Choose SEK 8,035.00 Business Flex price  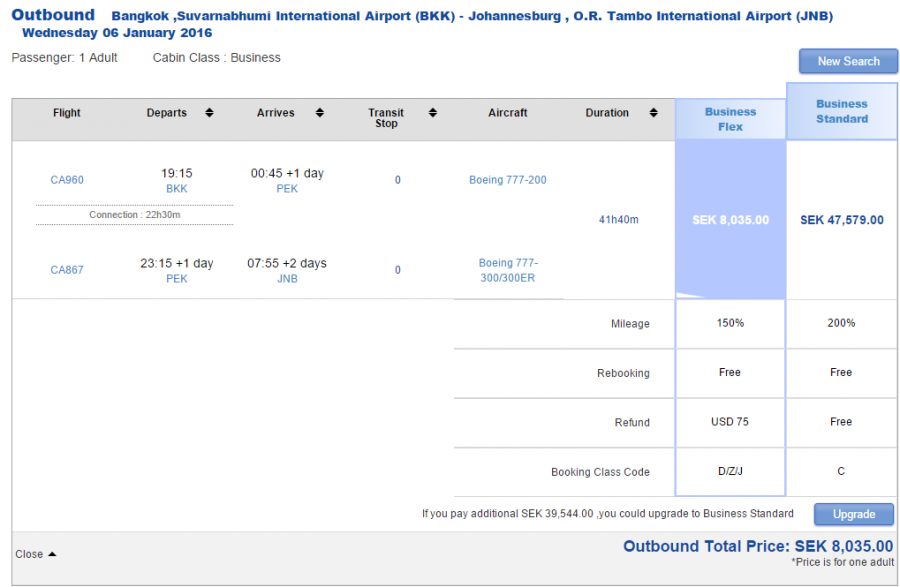(730, 220)
